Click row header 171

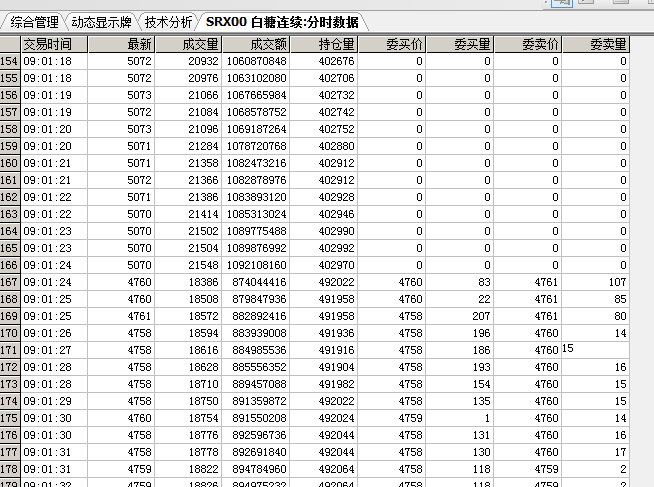10,351
